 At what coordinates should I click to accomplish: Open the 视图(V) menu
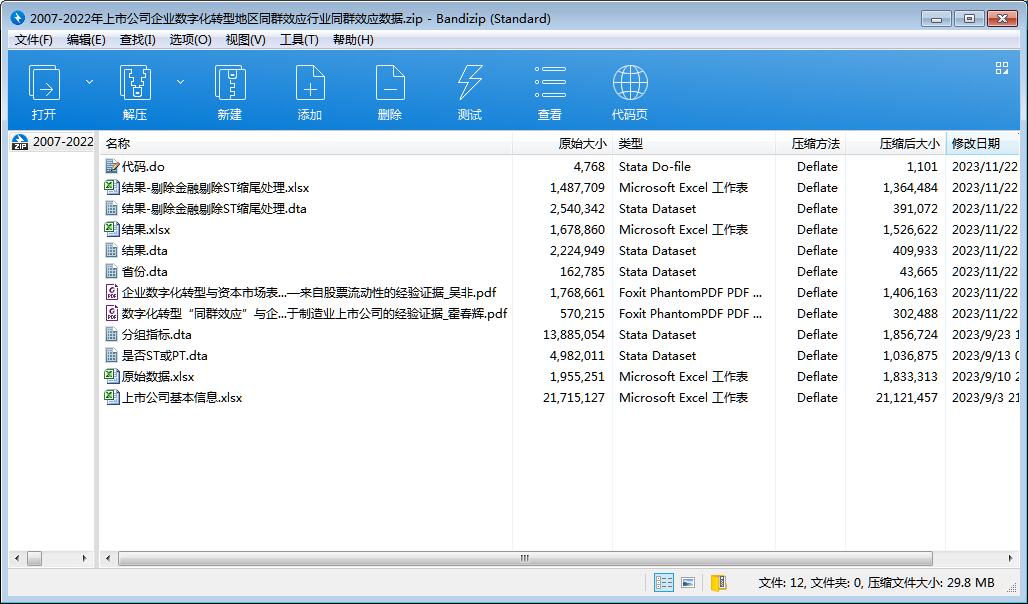[245, 40]
